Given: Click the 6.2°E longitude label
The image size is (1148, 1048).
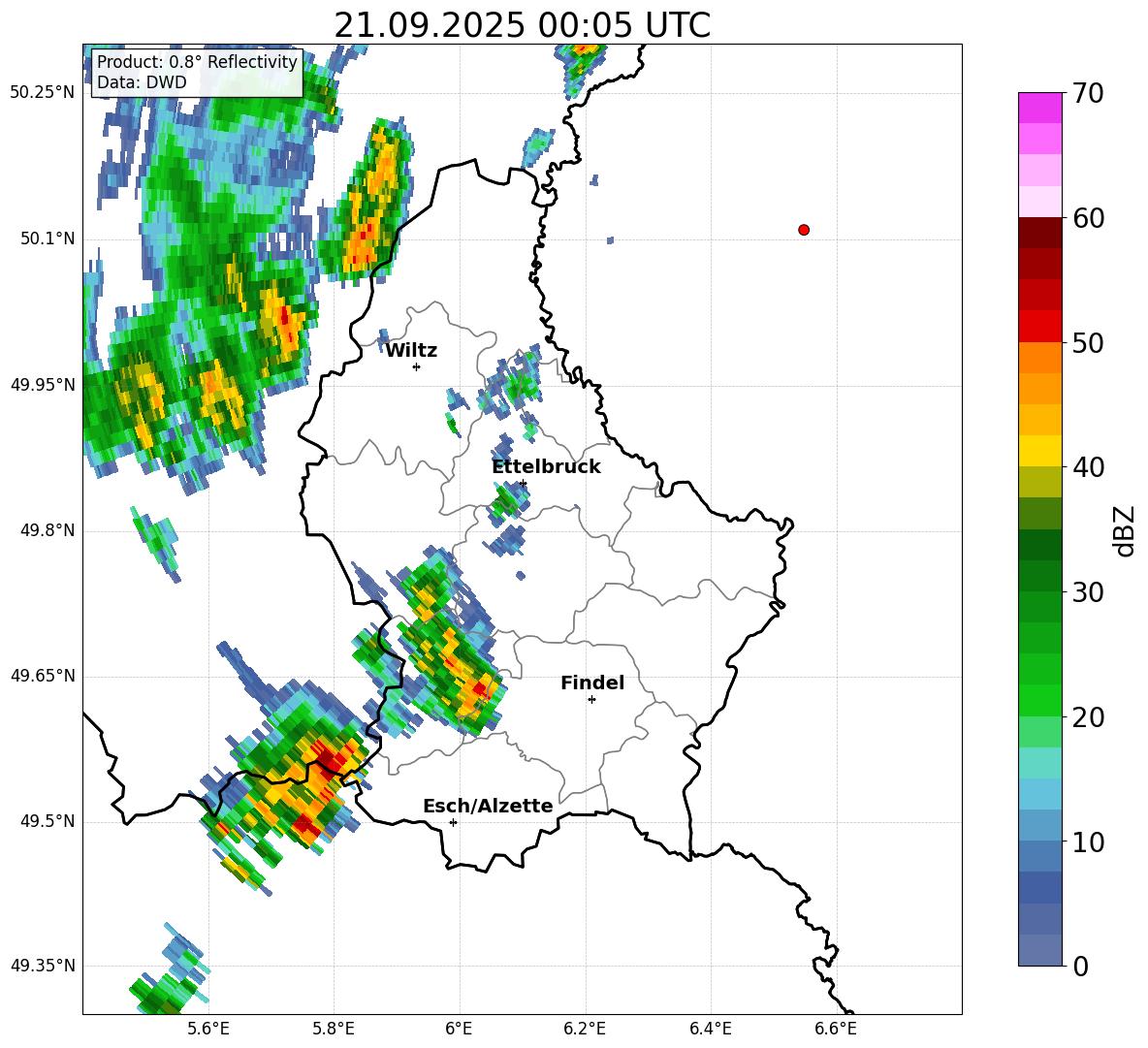Looking at the screenshot, I should click(585, 1029).
